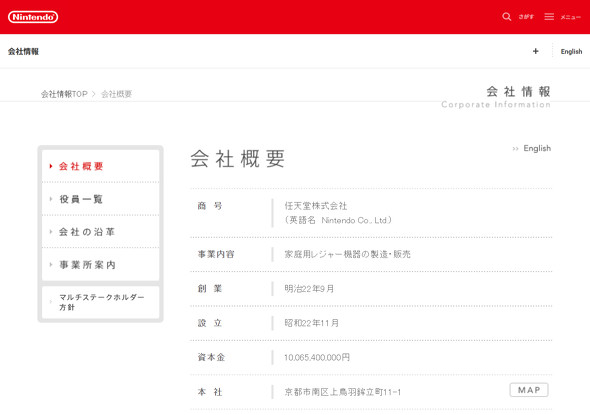Open 役員一覧 sidebar item

coord(100,199)
